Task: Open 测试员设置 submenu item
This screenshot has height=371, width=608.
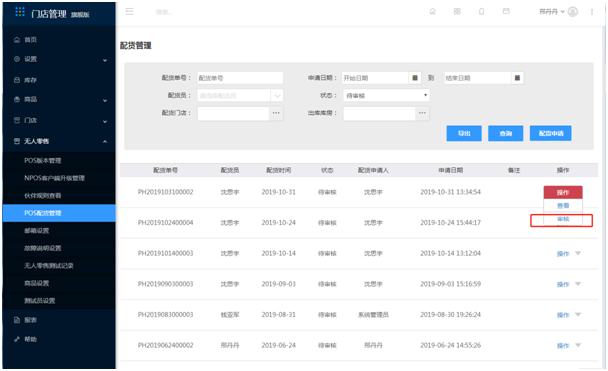Action: click(x=59, y=300)
